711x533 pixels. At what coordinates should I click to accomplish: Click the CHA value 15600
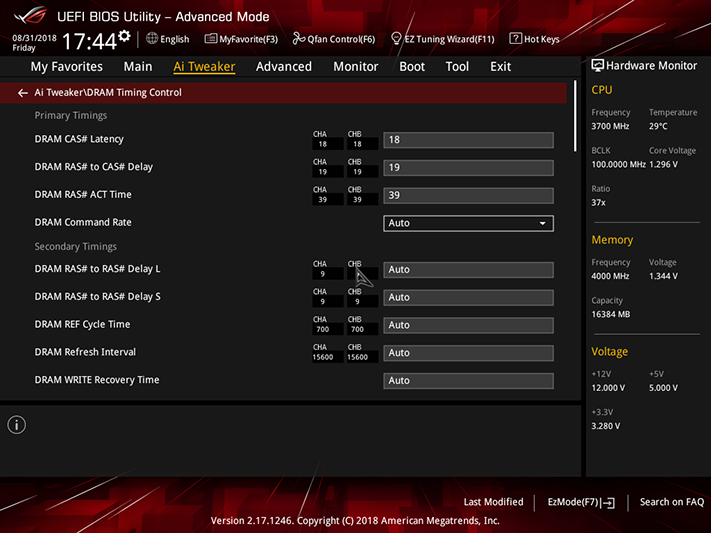pos(322,357)
